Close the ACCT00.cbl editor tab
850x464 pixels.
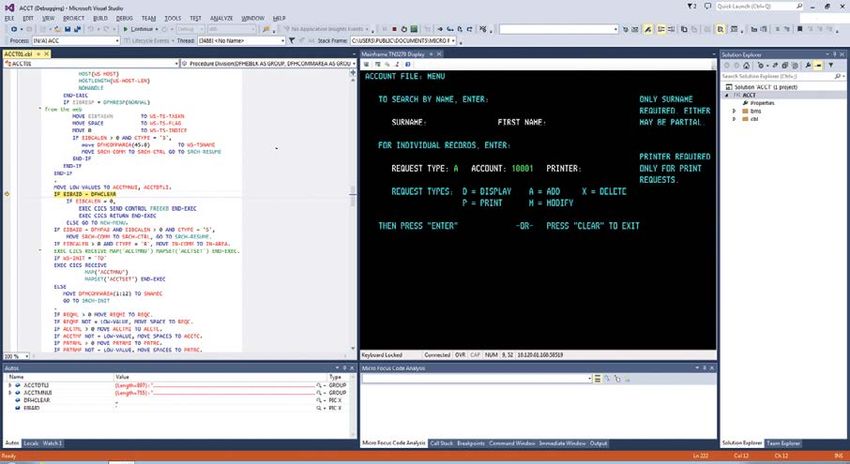[x=47, y=54]
